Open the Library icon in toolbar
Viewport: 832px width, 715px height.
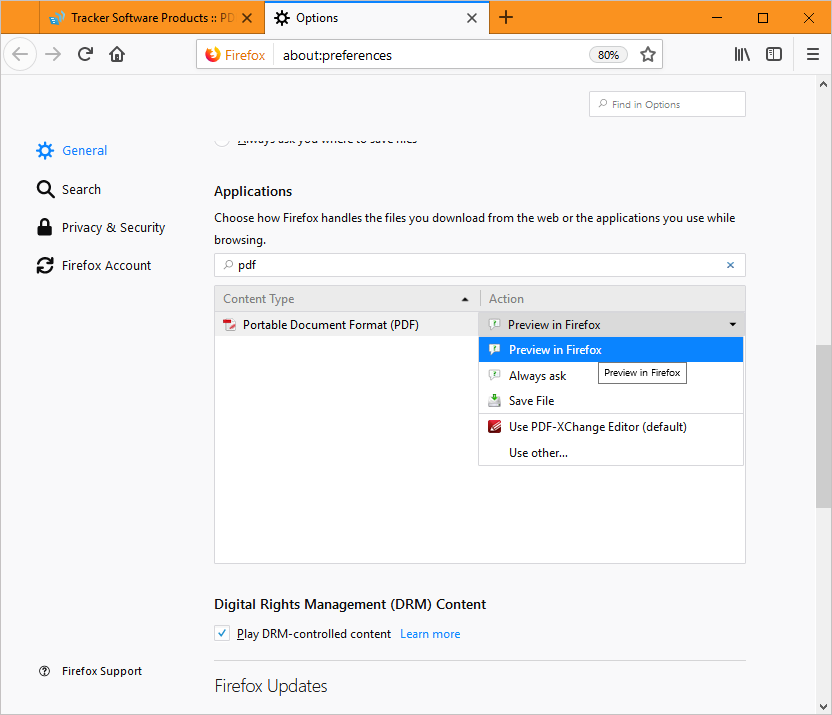point(742,54)
